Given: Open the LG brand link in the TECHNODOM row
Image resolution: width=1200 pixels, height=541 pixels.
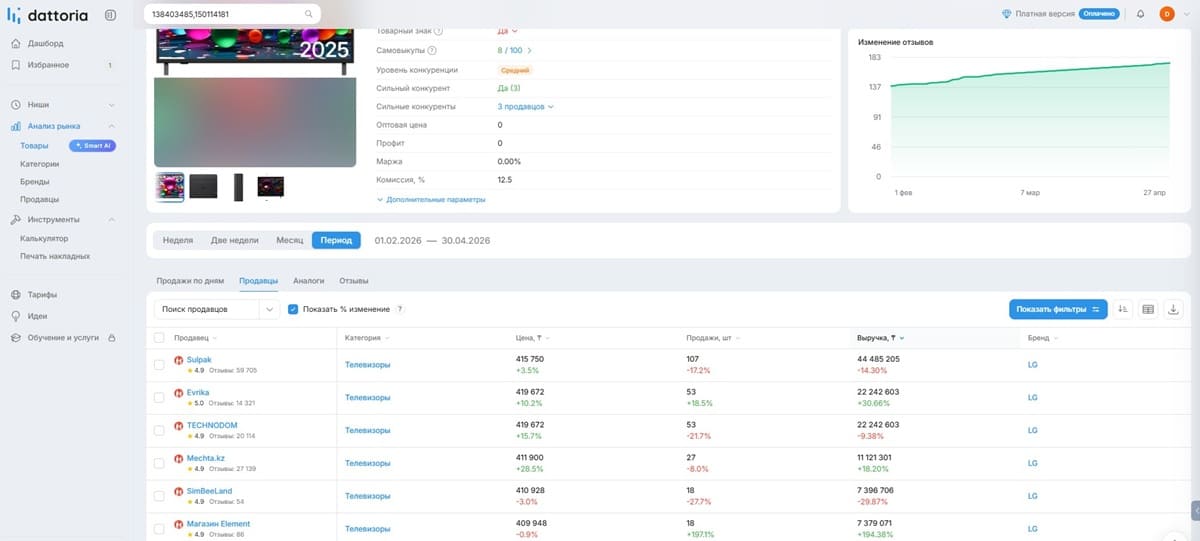Looking at the screenshot, I should tap(1033, 430).
